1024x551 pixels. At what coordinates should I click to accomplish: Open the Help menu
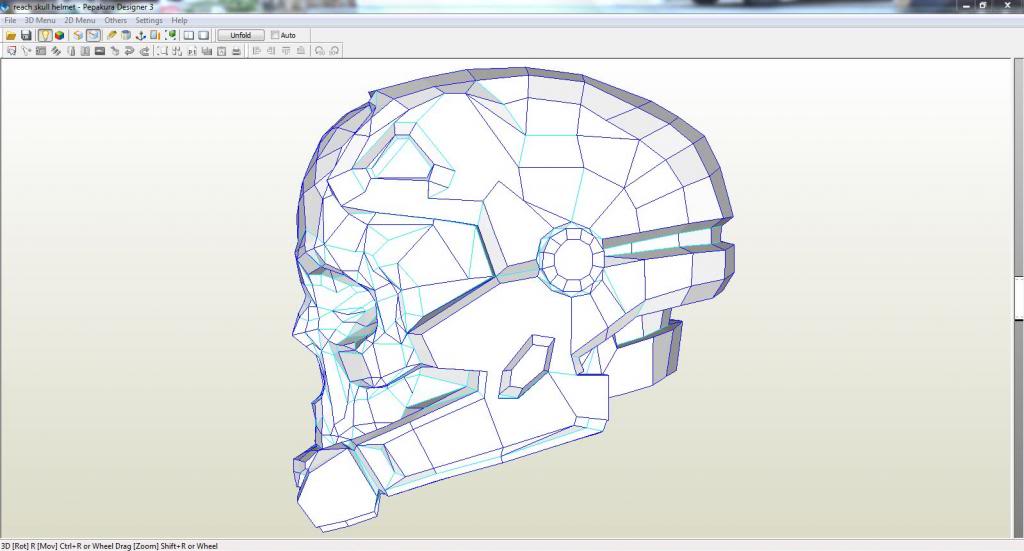click(180, 20)
